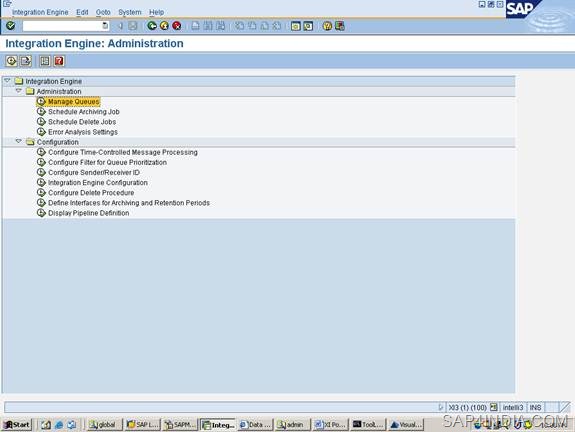Open the Goto menu

pos(103,12)
